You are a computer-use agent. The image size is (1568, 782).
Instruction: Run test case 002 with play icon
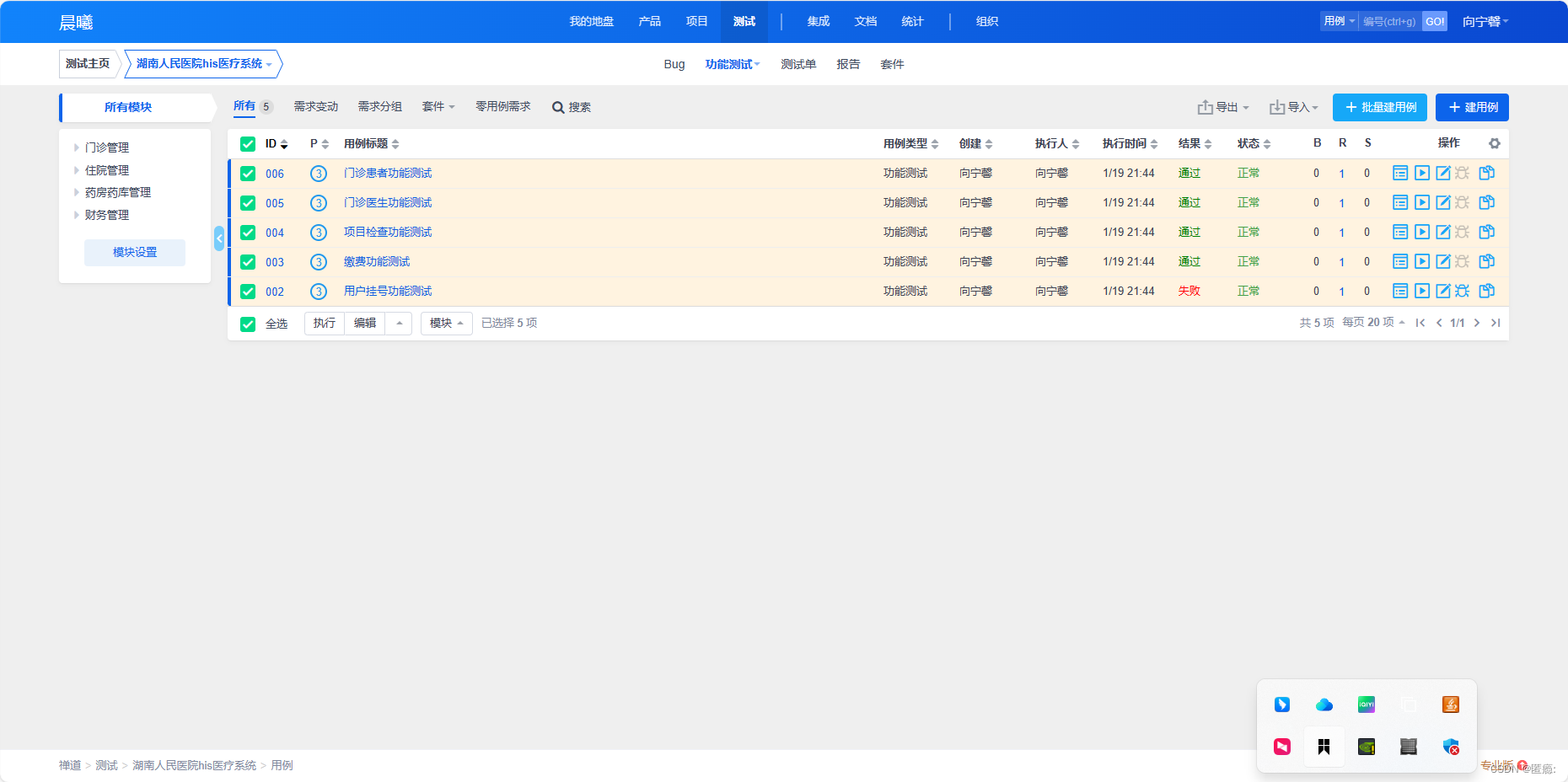coord(1422,291)
